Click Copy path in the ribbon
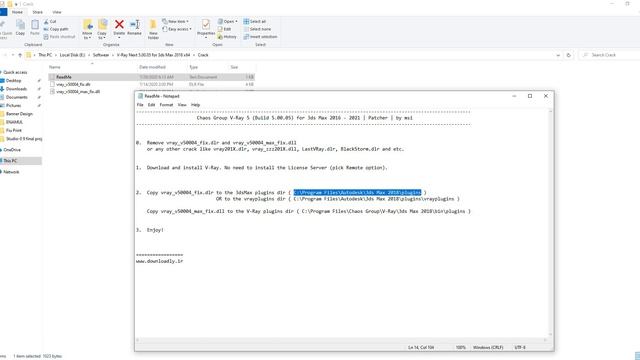 pyautogui.click(x=56, y=29)
